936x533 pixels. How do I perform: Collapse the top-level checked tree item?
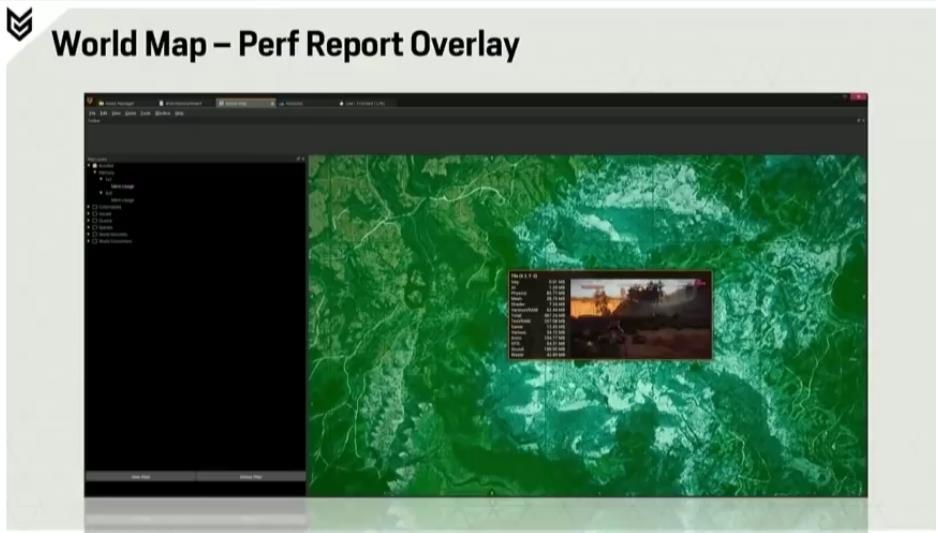tap(89, 165)
